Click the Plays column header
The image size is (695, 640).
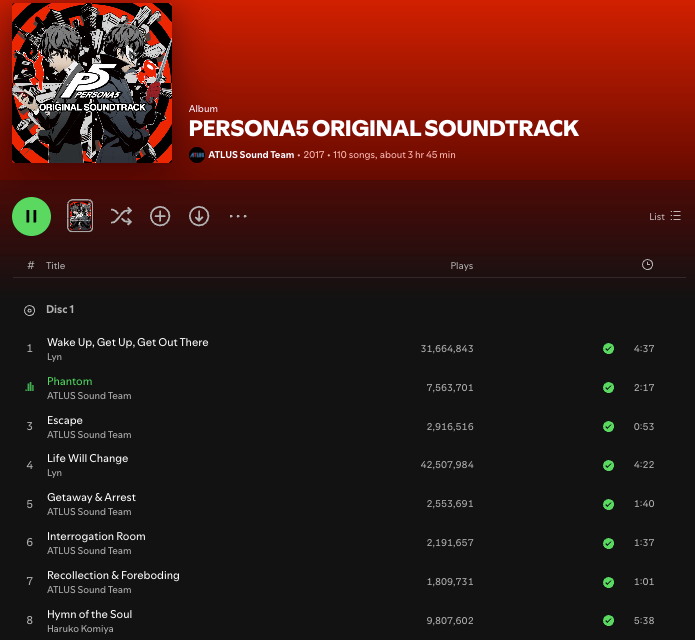pos(462,265)
